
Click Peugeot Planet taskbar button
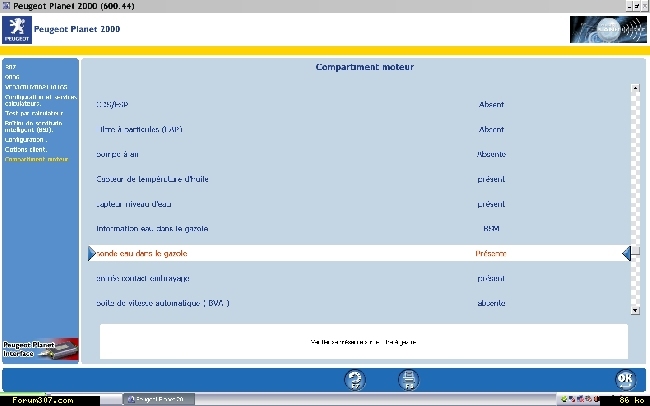click(159, 399)
